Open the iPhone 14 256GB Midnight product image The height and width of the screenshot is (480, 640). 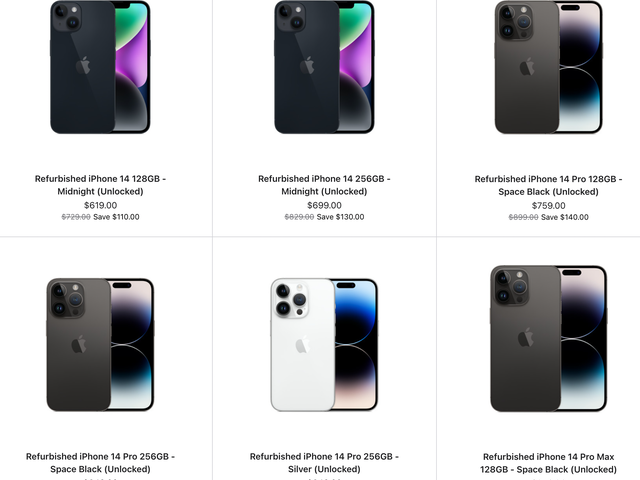click(324, 67)
